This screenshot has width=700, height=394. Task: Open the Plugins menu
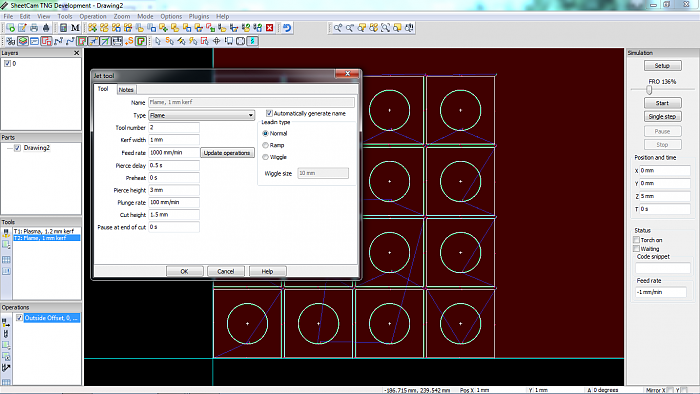pos(199,17)
